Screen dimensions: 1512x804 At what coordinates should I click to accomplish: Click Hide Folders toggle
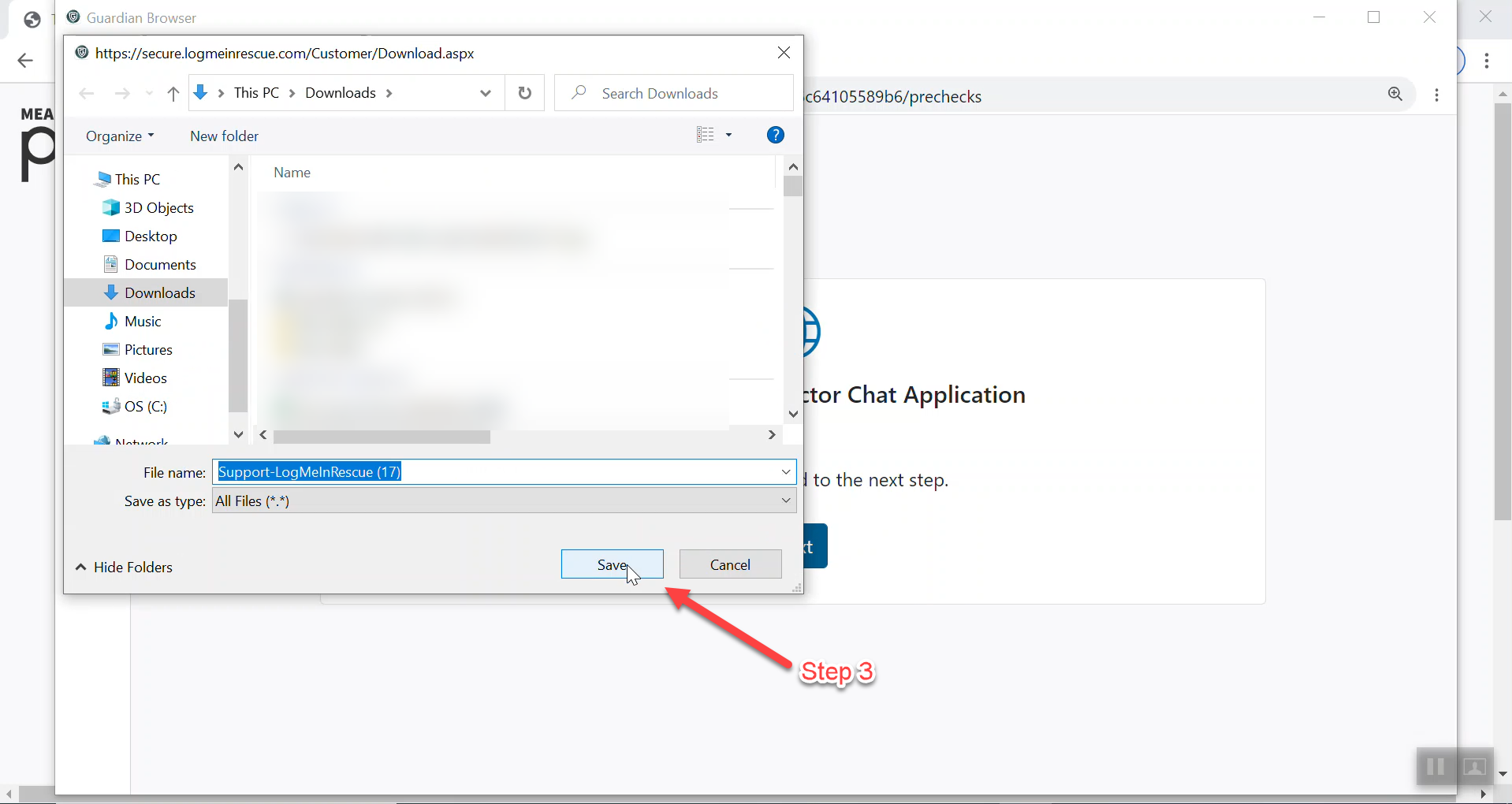(124, 567)
